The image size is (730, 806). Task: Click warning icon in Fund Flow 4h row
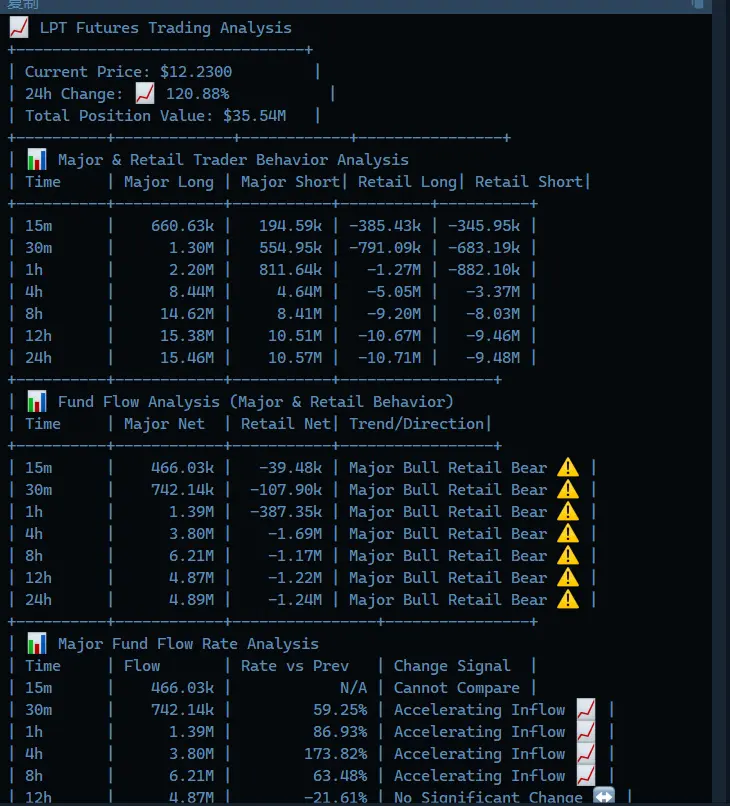click(568, 534)
